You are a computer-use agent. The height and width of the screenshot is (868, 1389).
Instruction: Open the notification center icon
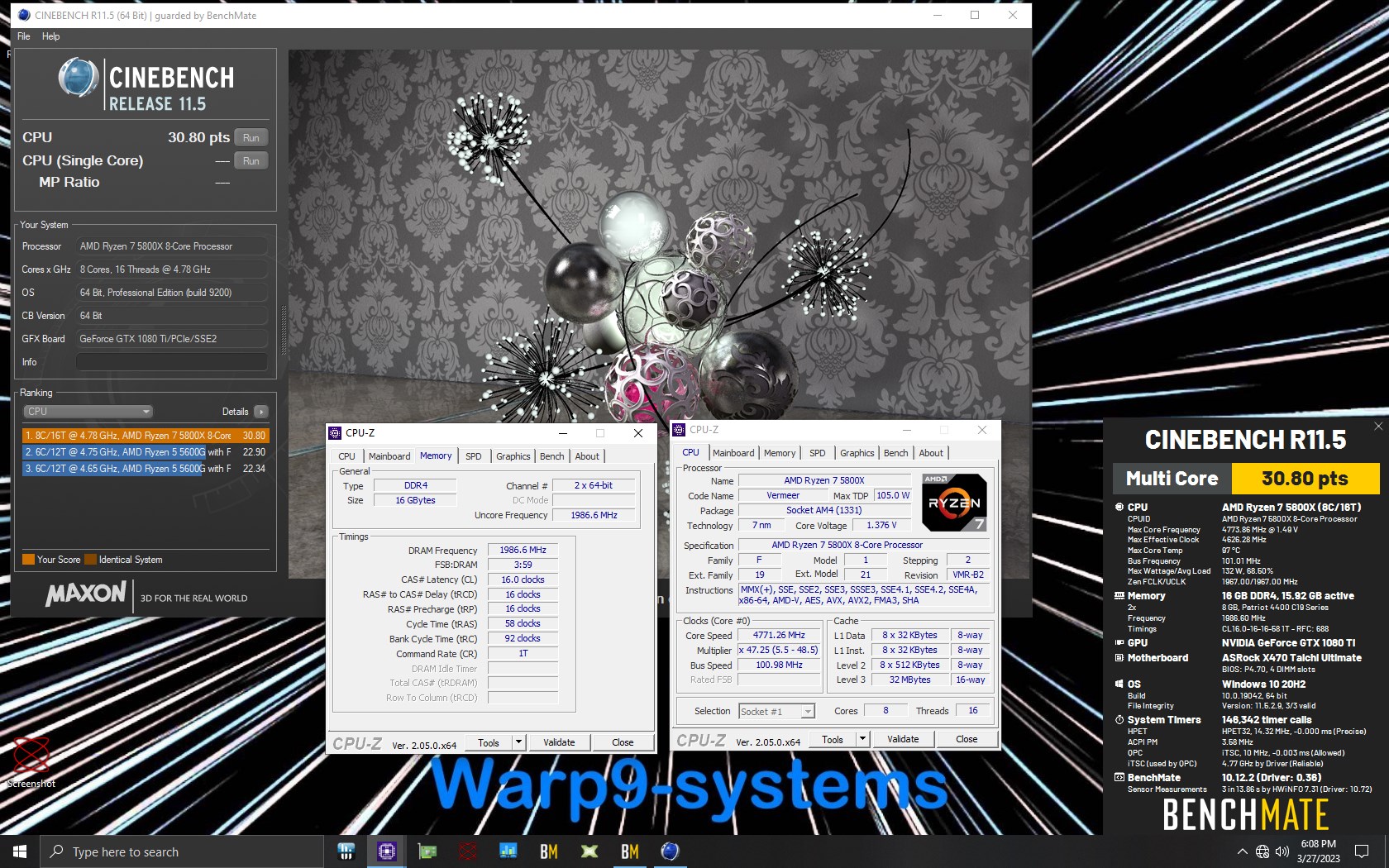pos(1362,851)
